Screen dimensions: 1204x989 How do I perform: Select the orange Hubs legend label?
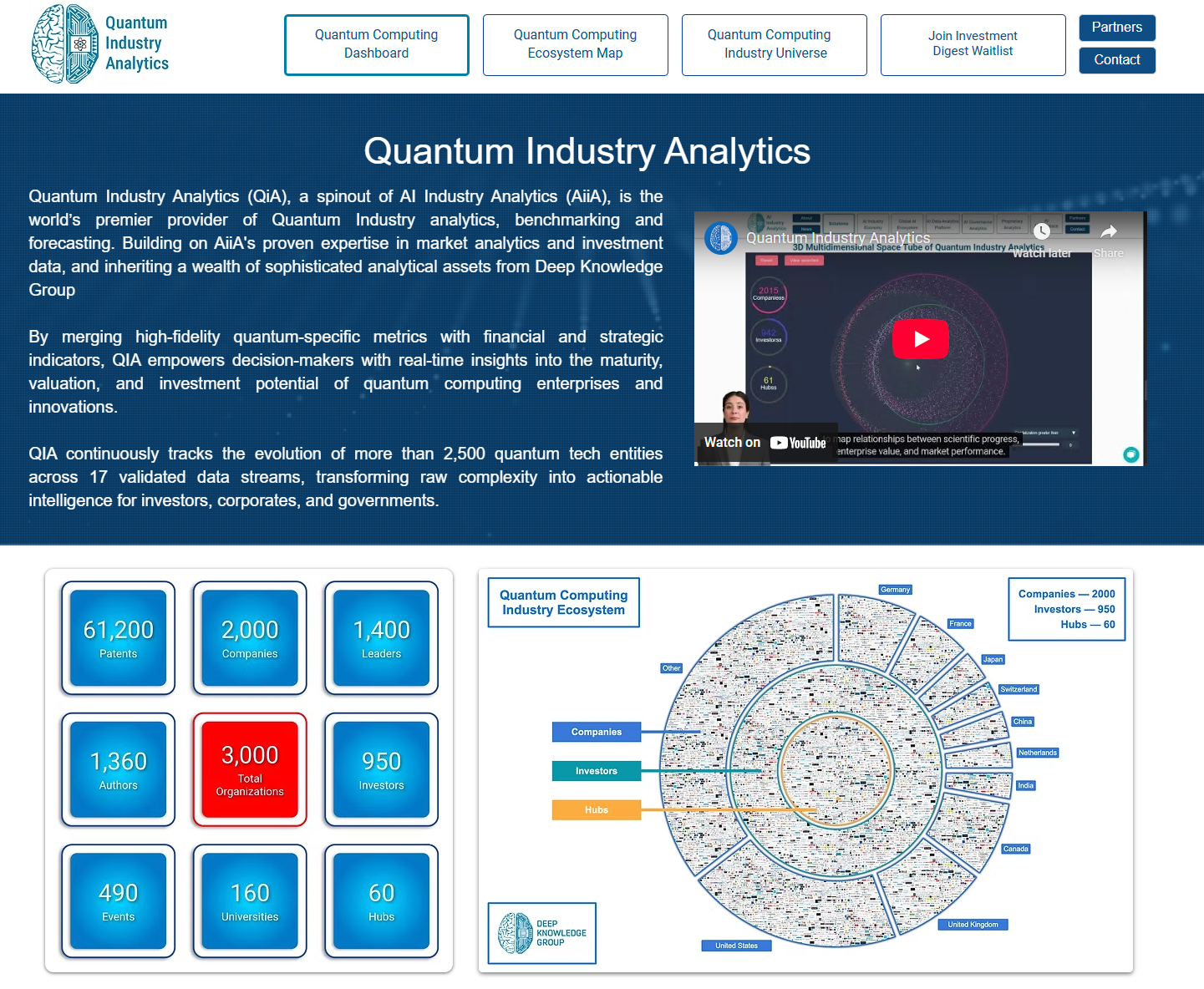click(x=596, y=809)
